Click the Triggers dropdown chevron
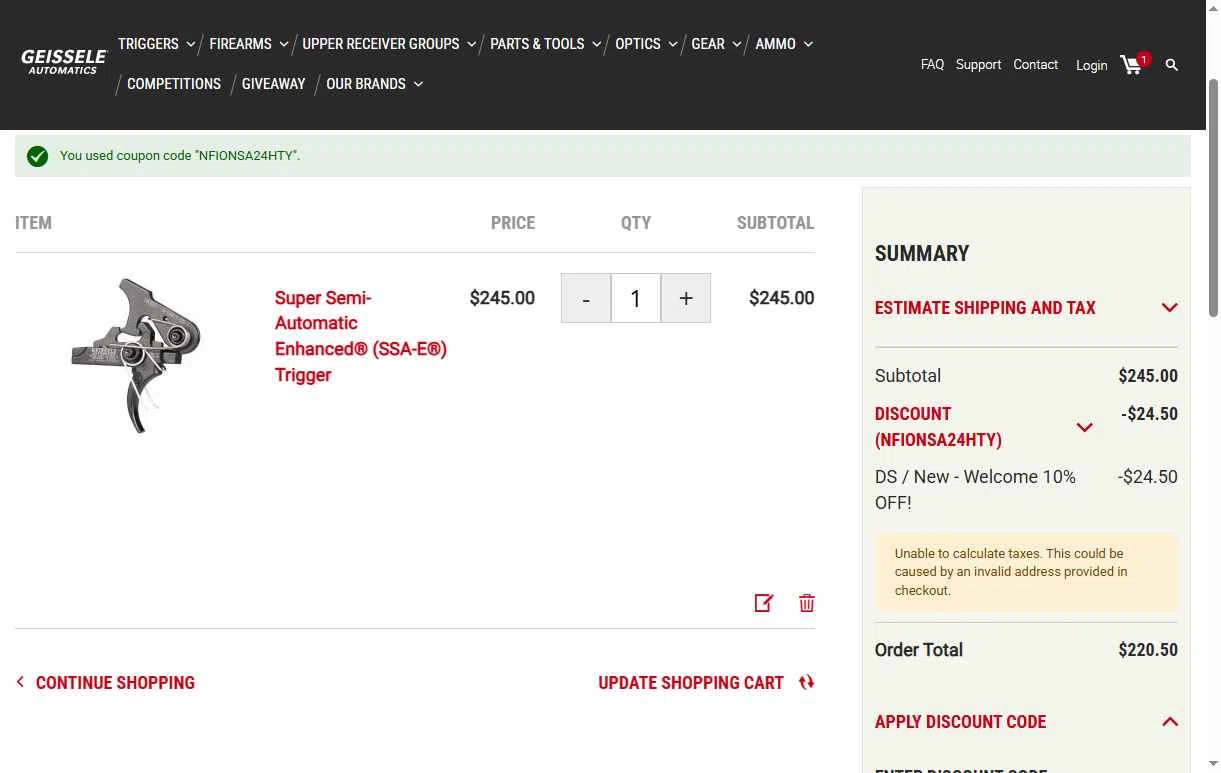Screen dimensions: 1221x773 click(x=191, y=44)
